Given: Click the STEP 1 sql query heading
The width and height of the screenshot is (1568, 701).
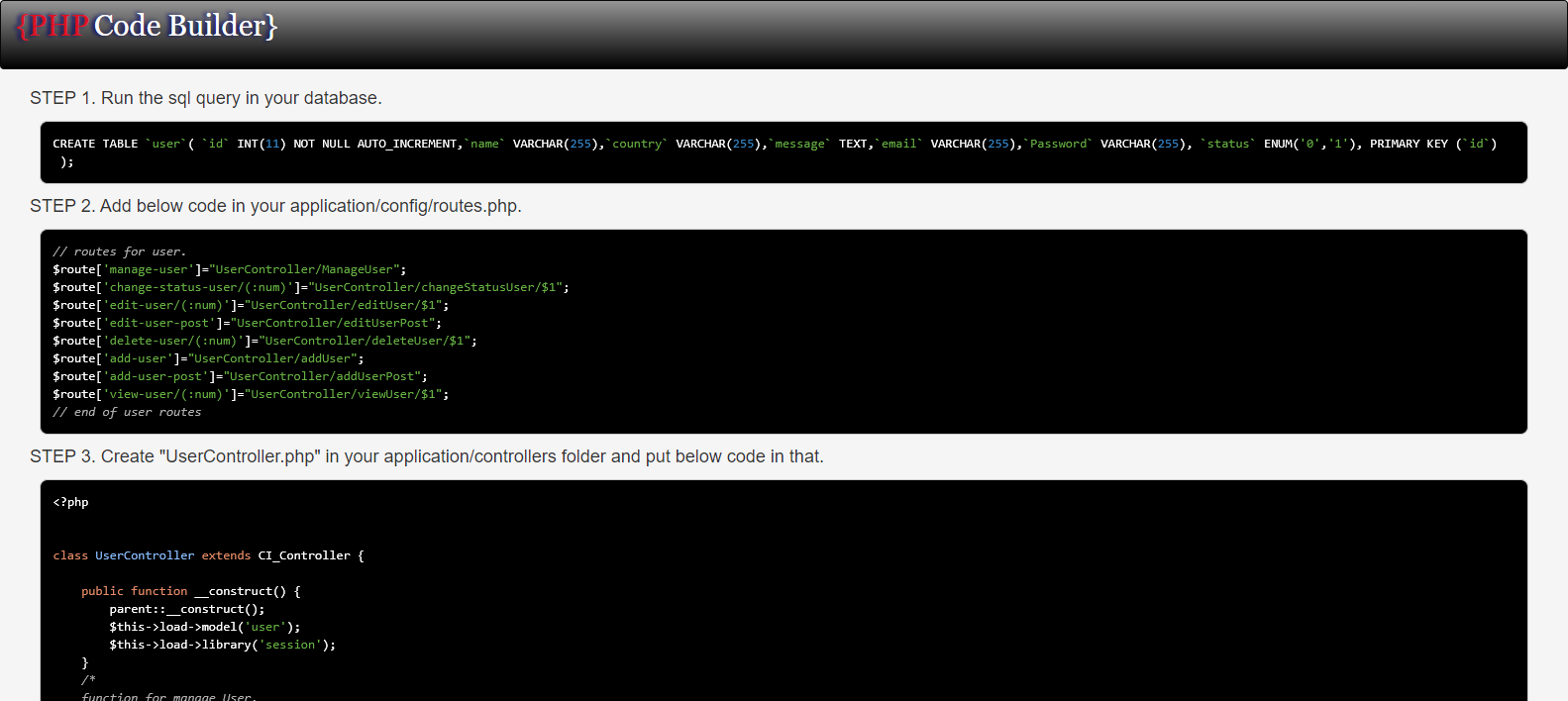Looking at the screenshot, I should [x=206, y=98].
